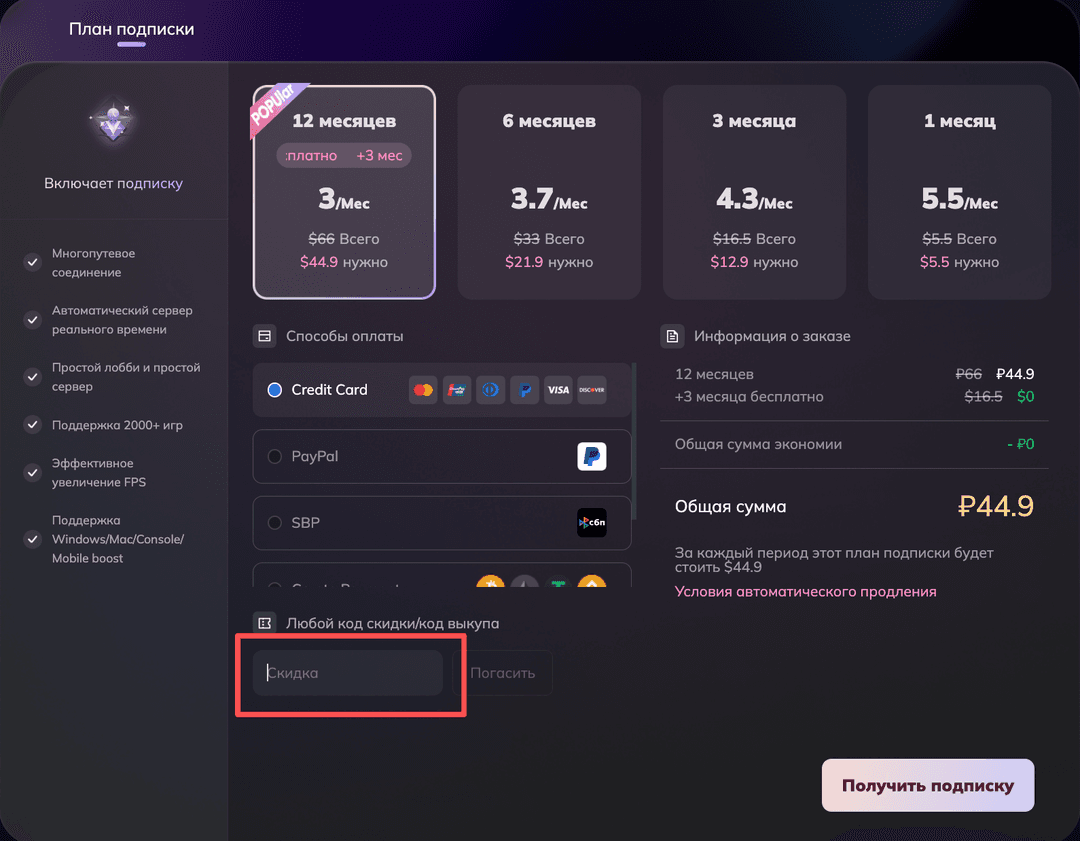The width and height of the screenshot is (1080, 841).
Task: Select the 6 месяцев plan card
Action: (549, 192)
